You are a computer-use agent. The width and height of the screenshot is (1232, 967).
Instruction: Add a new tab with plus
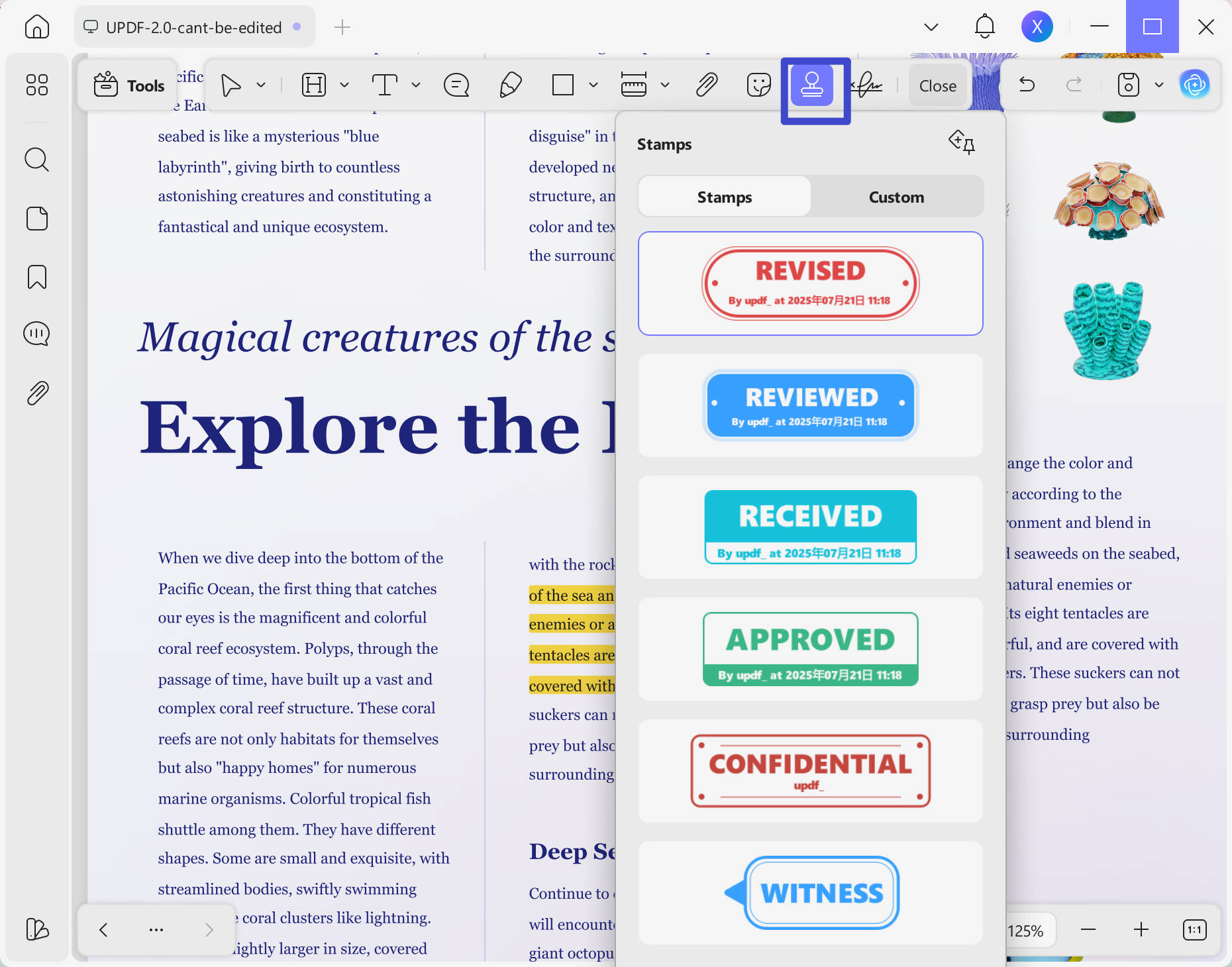(342, 27)
